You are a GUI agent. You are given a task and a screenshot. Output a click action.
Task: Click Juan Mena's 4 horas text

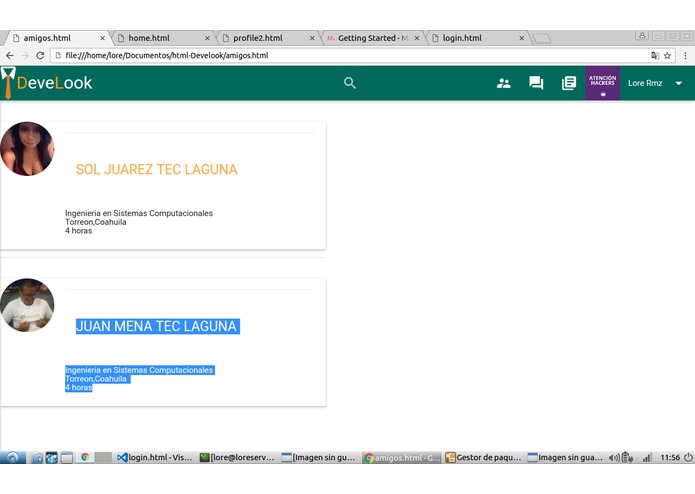pyautogui.click(x=78, y=388)
